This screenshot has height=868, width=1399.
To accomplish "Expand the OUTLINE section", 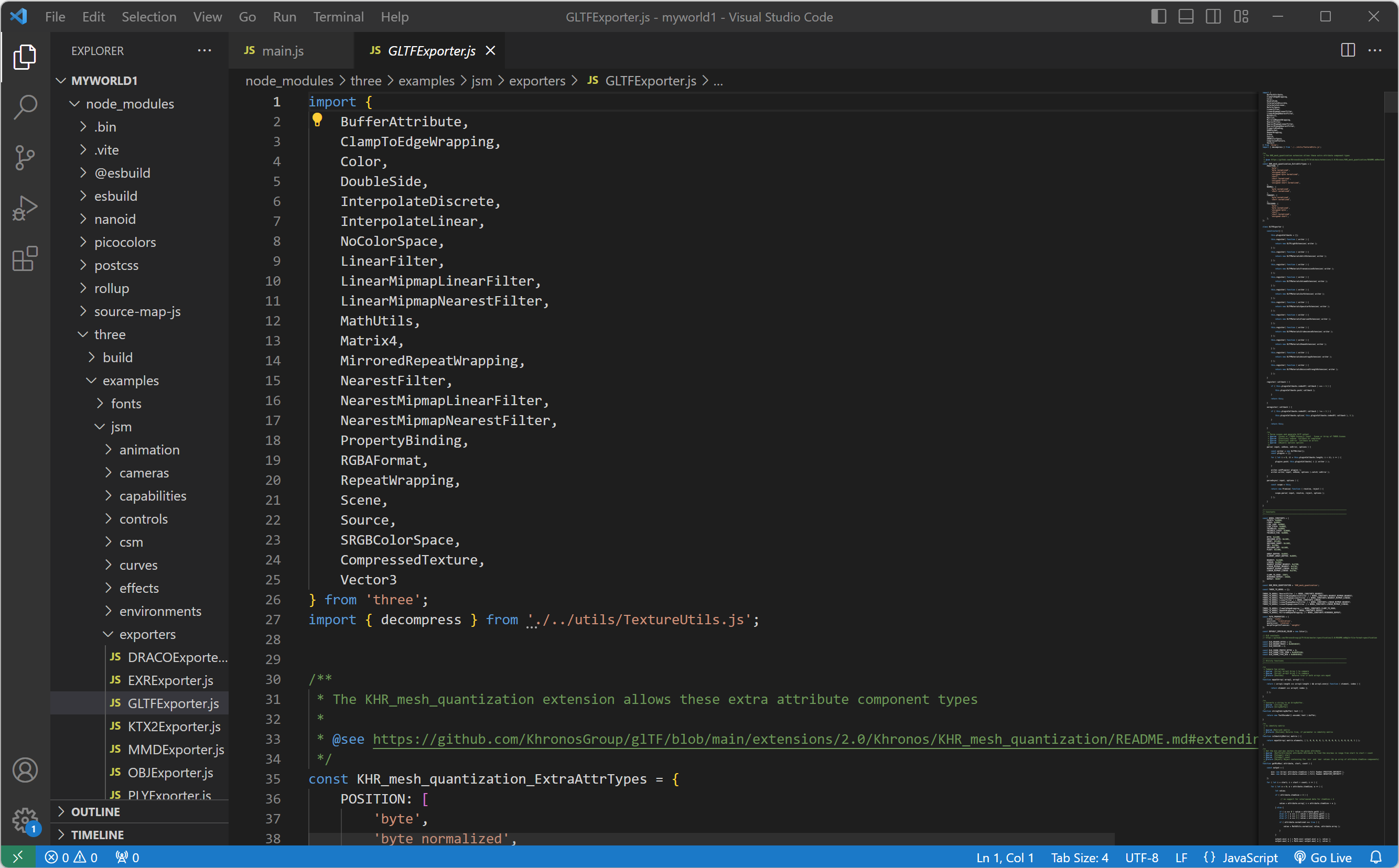I will [95, 811].
